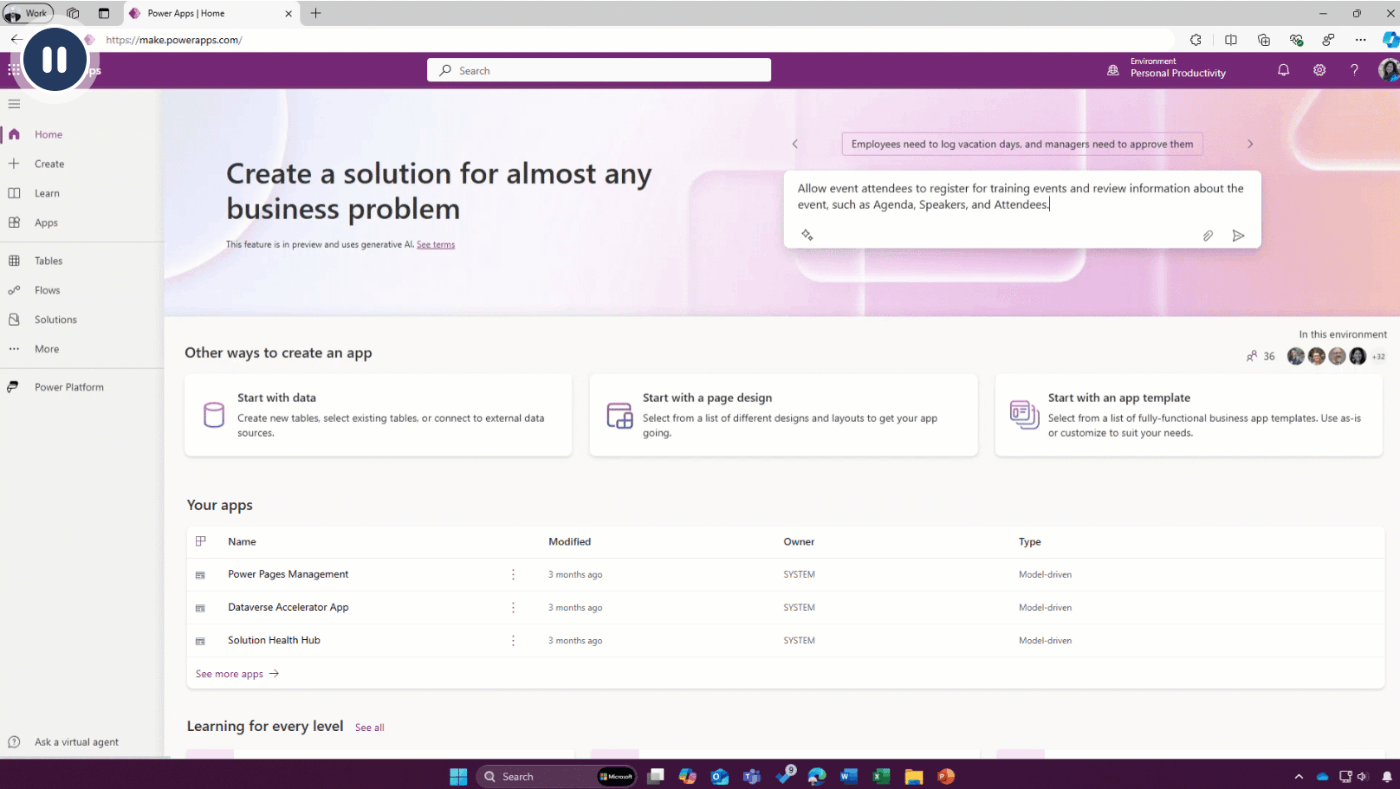
Task: Click the Power Apps search box
Action: point(599,70)
